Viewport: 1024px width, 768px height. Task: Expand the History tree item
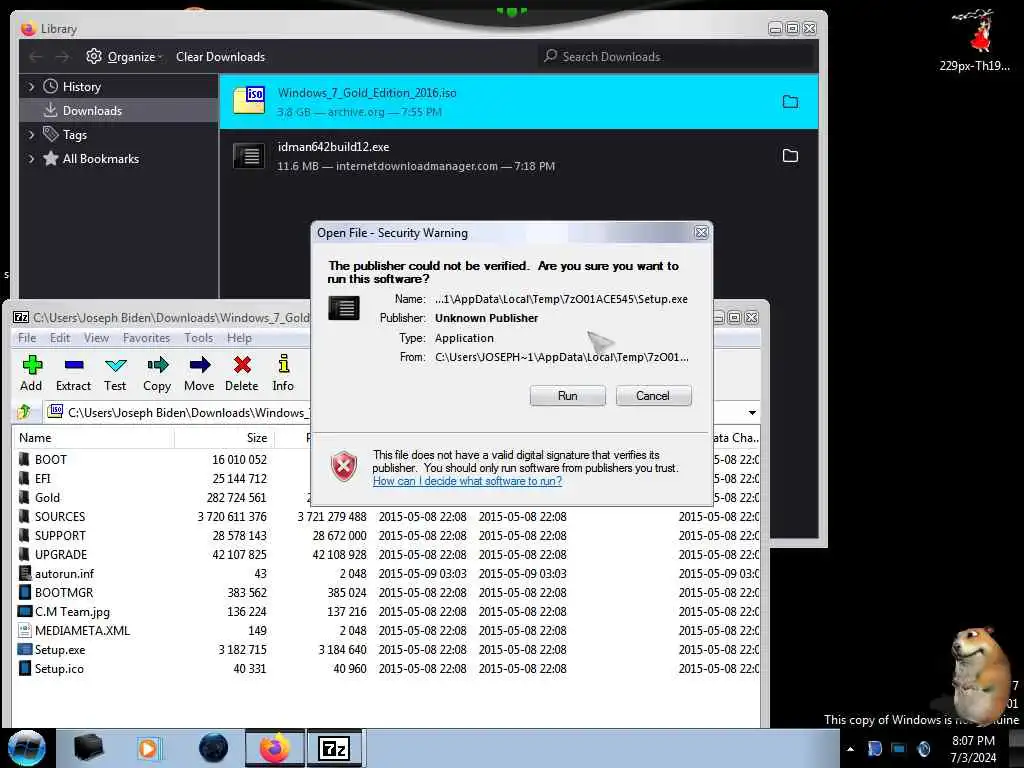pos(31,86)
